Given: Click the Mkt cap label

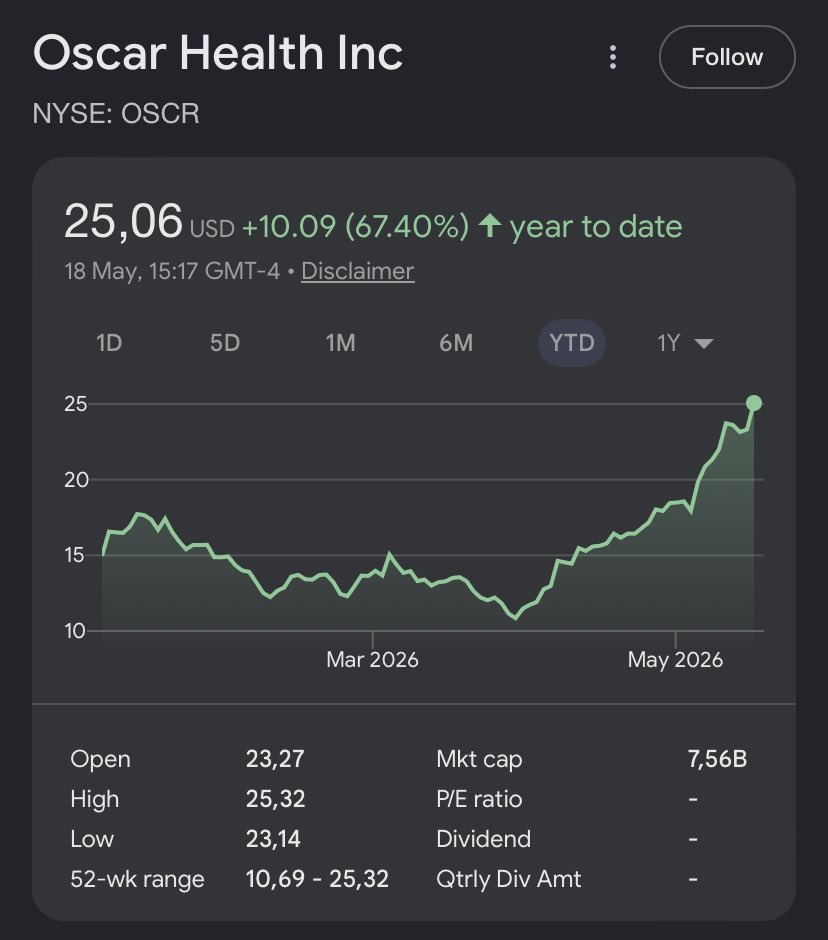Looking at the screenshot, I should click(x=479, y=759).
